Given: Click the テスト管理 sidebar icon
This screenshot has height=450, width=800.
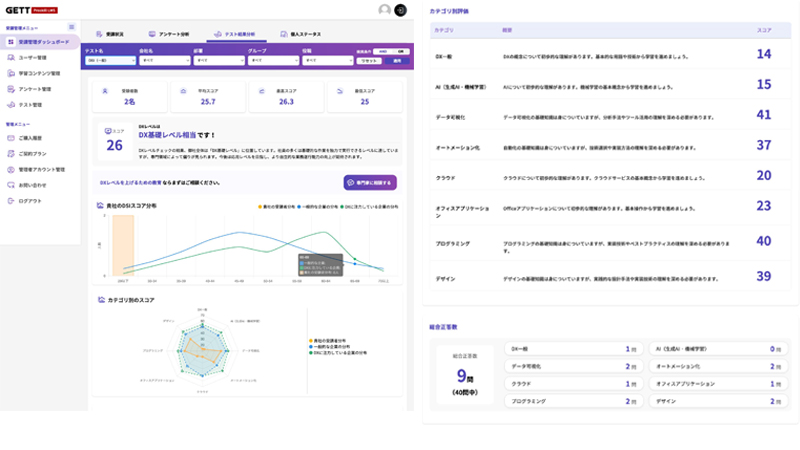Looking at the screenshot, I should (10, 104).
